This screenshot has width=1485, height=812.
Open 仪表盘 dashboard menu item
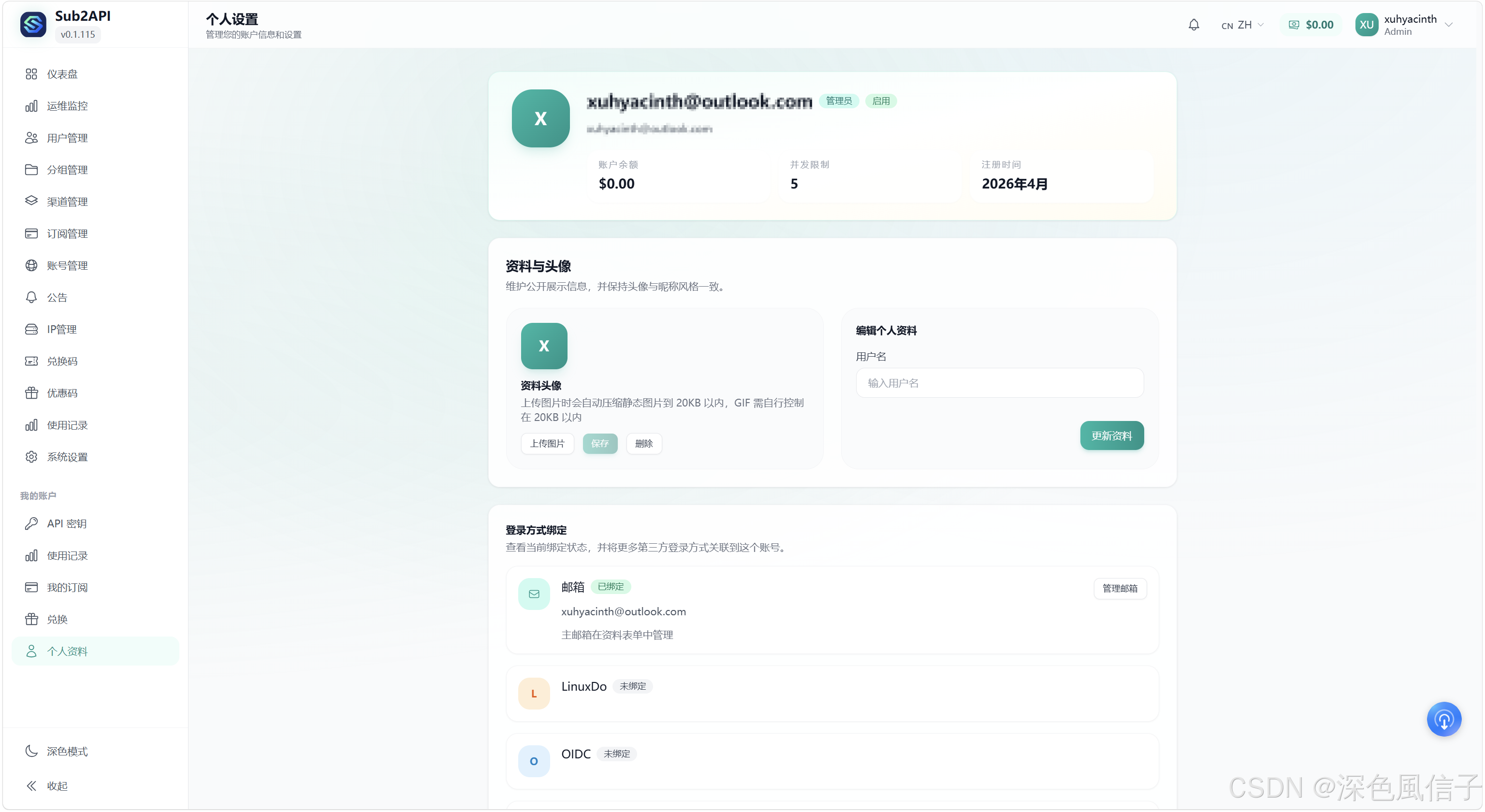click(x=62, y=74)
